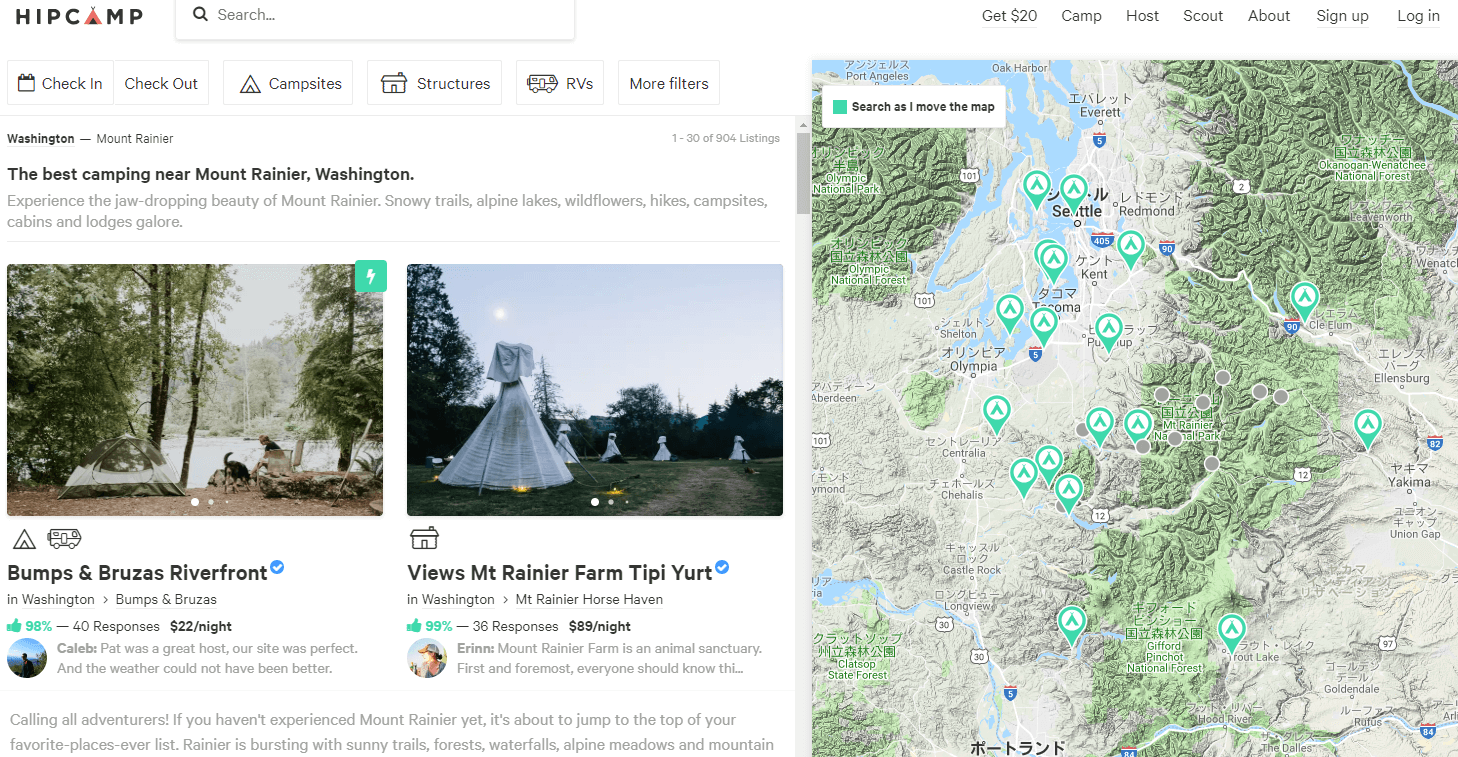Screen dimensions: 1458x757
Task: Click the search magnifier icon
Action: pos(200,15)
